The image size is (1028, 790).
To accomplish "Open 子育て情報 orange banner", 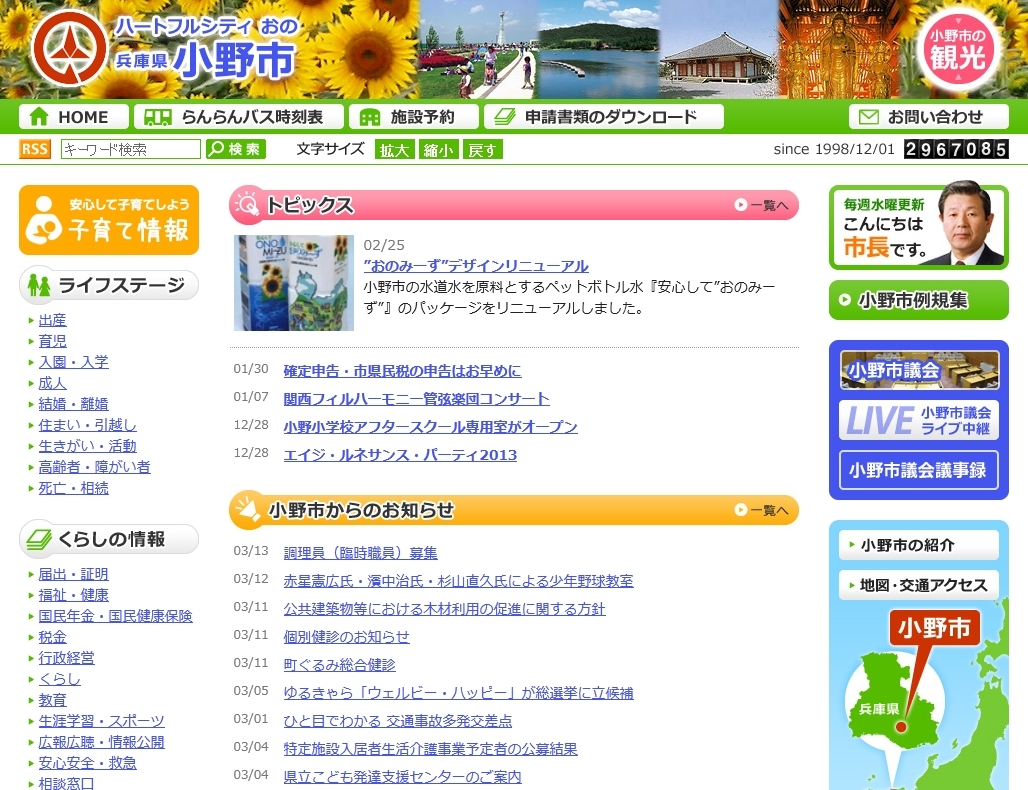I will (109, 220).
